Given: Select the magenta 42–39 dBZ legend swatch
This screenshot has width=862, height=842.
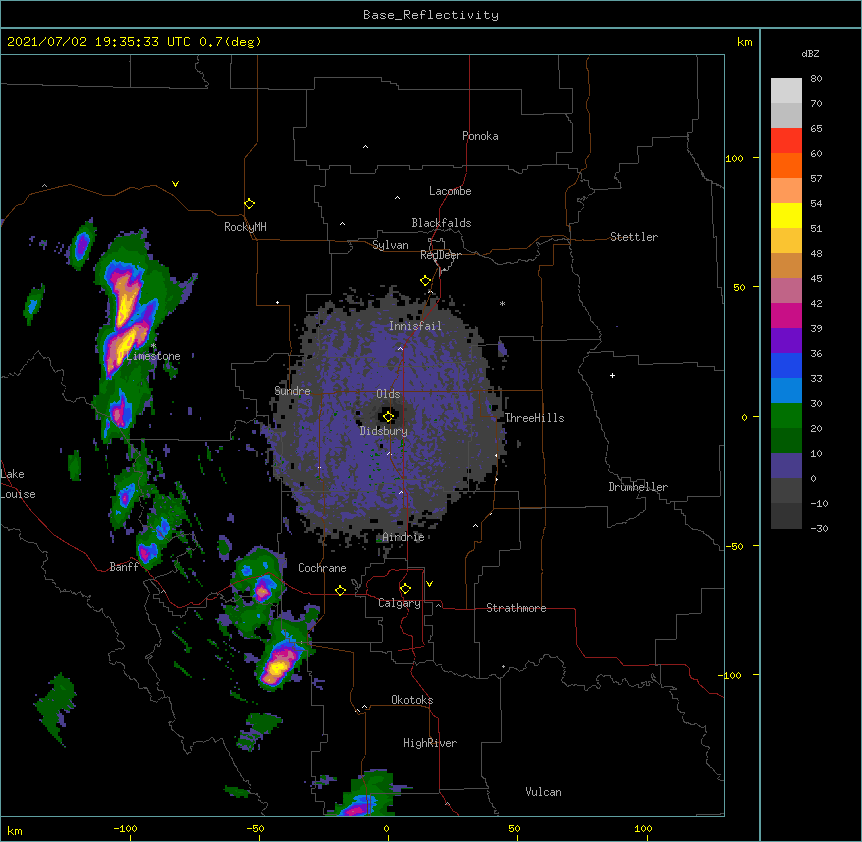Looking at the screenshot, I should (x=786, y=315).
